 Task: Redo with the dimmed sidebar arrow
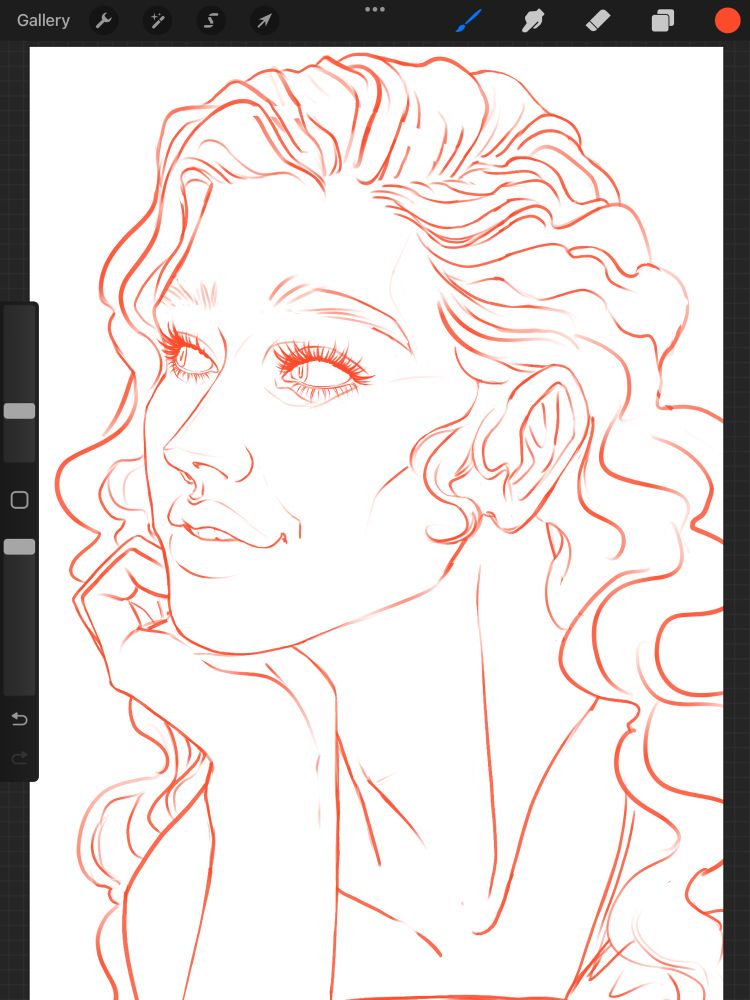click(x=20, y=758)
